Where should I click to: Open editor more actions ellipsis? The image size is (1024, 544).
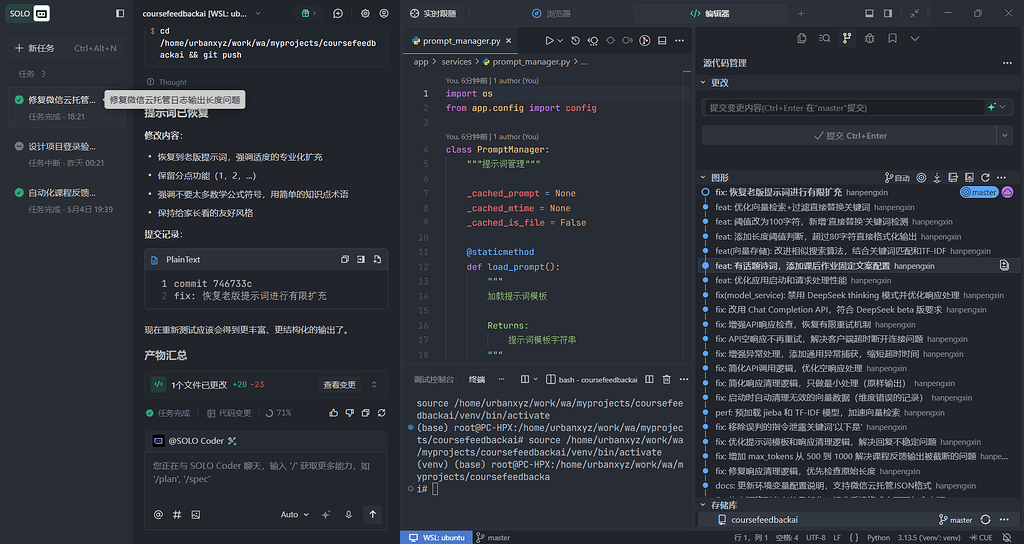pyautogui.click(x=680, y=40)
